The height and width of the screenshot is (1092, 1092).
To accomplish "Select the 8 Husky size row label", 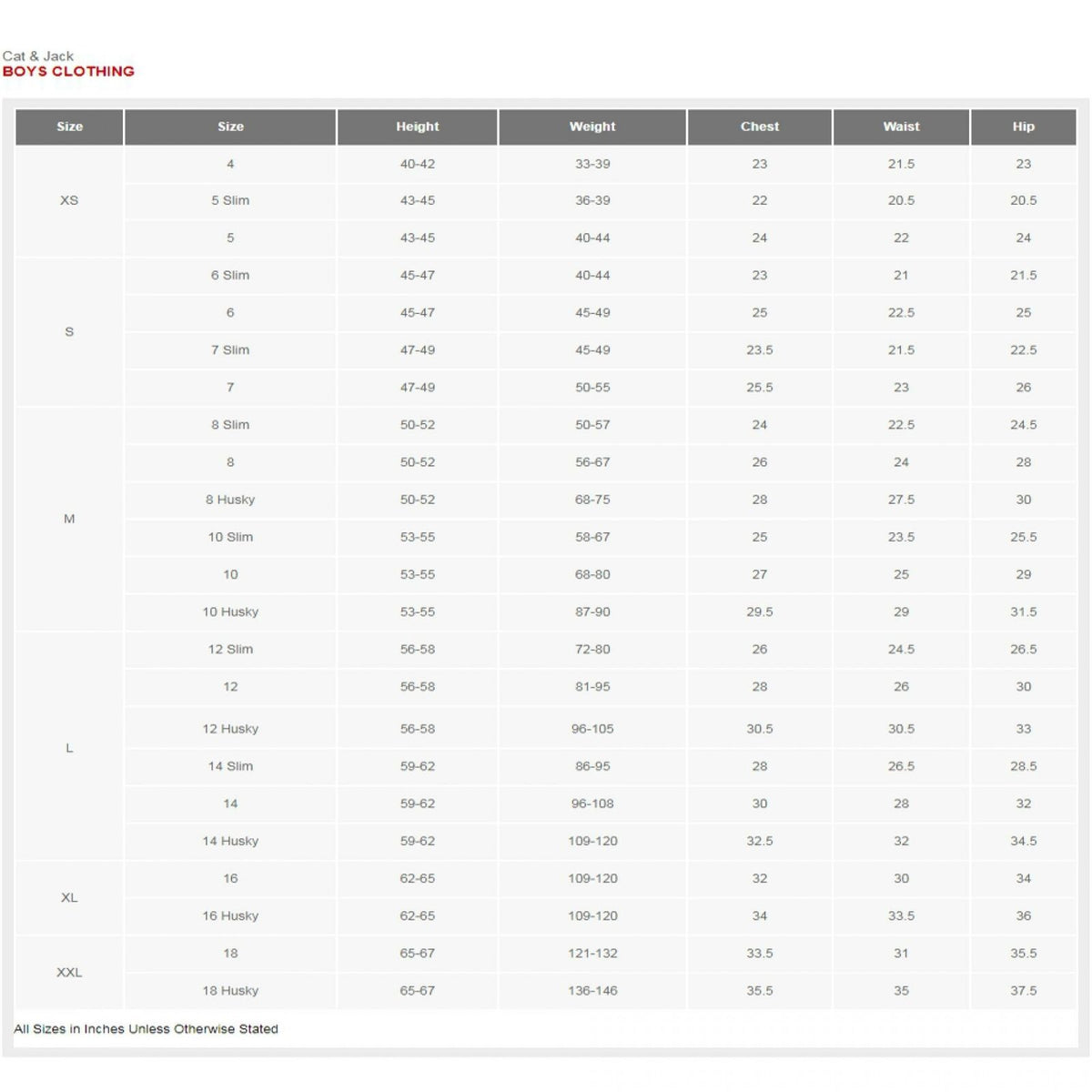I will pyautogui.click(x=230, y=500).
